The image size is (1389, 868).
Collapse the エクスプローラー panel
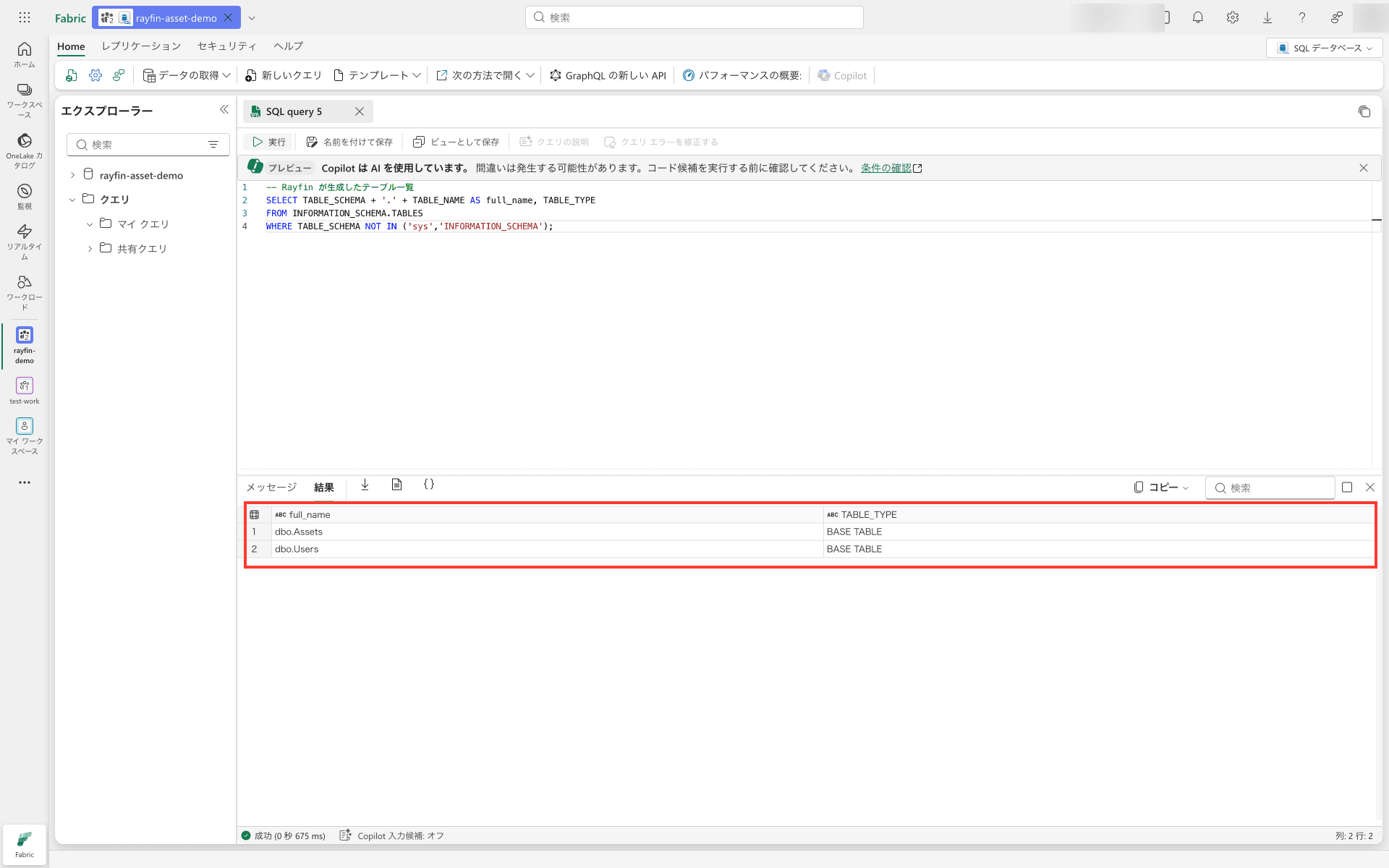tap(224, 109)
